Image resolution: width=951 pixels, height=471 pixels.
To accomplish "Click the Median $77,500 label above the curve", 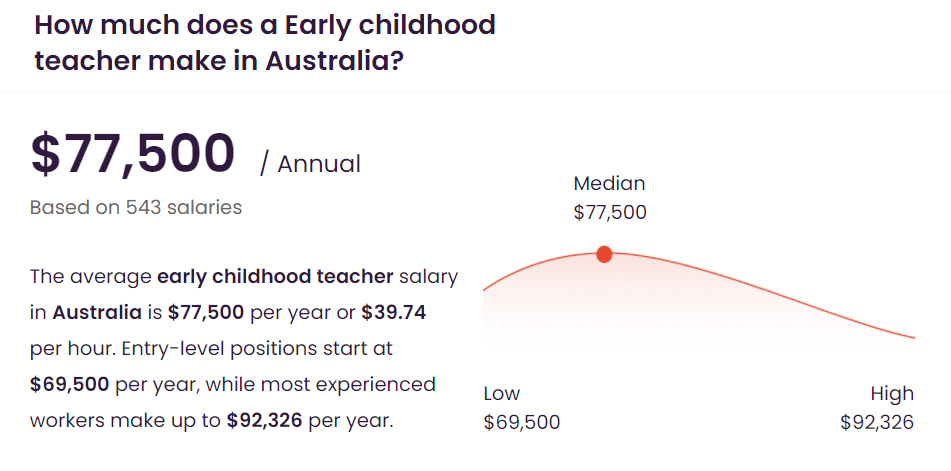I will tap(610, 198).
